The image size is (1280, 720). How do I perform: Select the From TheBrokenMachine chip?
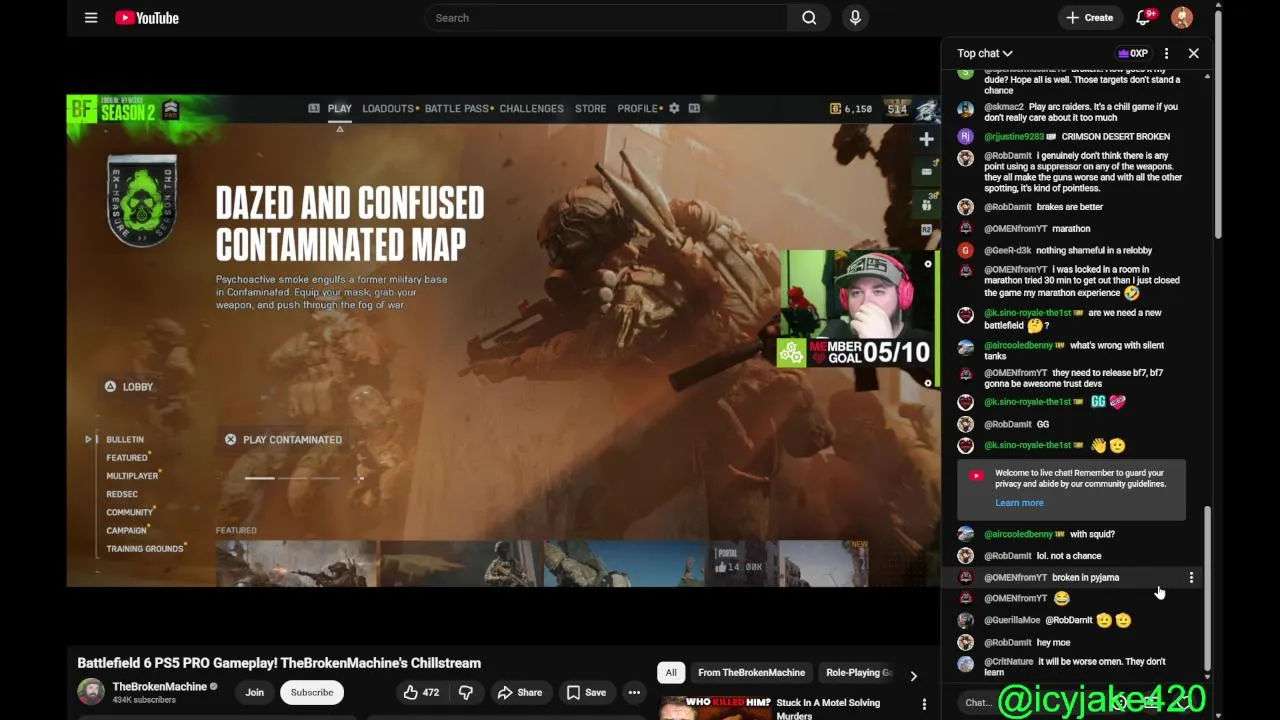(751, 673)
